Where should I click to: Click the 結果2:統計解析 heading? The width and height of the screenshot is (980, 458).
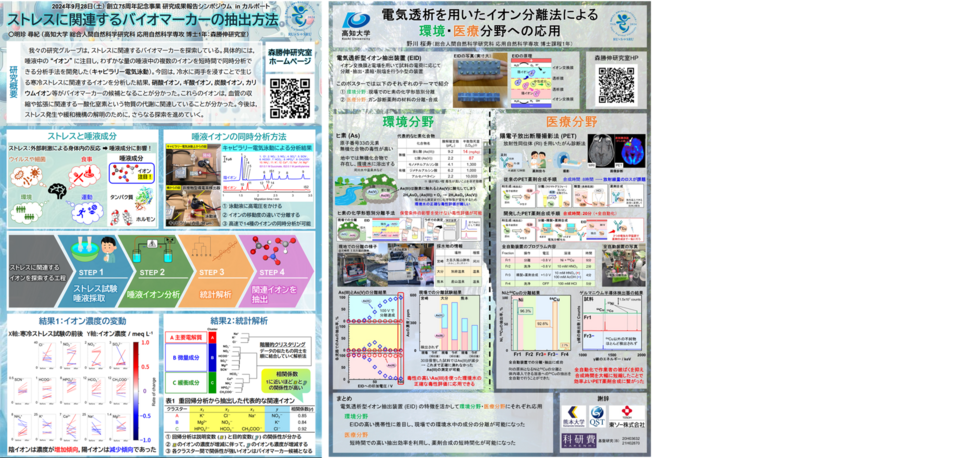(238, 321)
